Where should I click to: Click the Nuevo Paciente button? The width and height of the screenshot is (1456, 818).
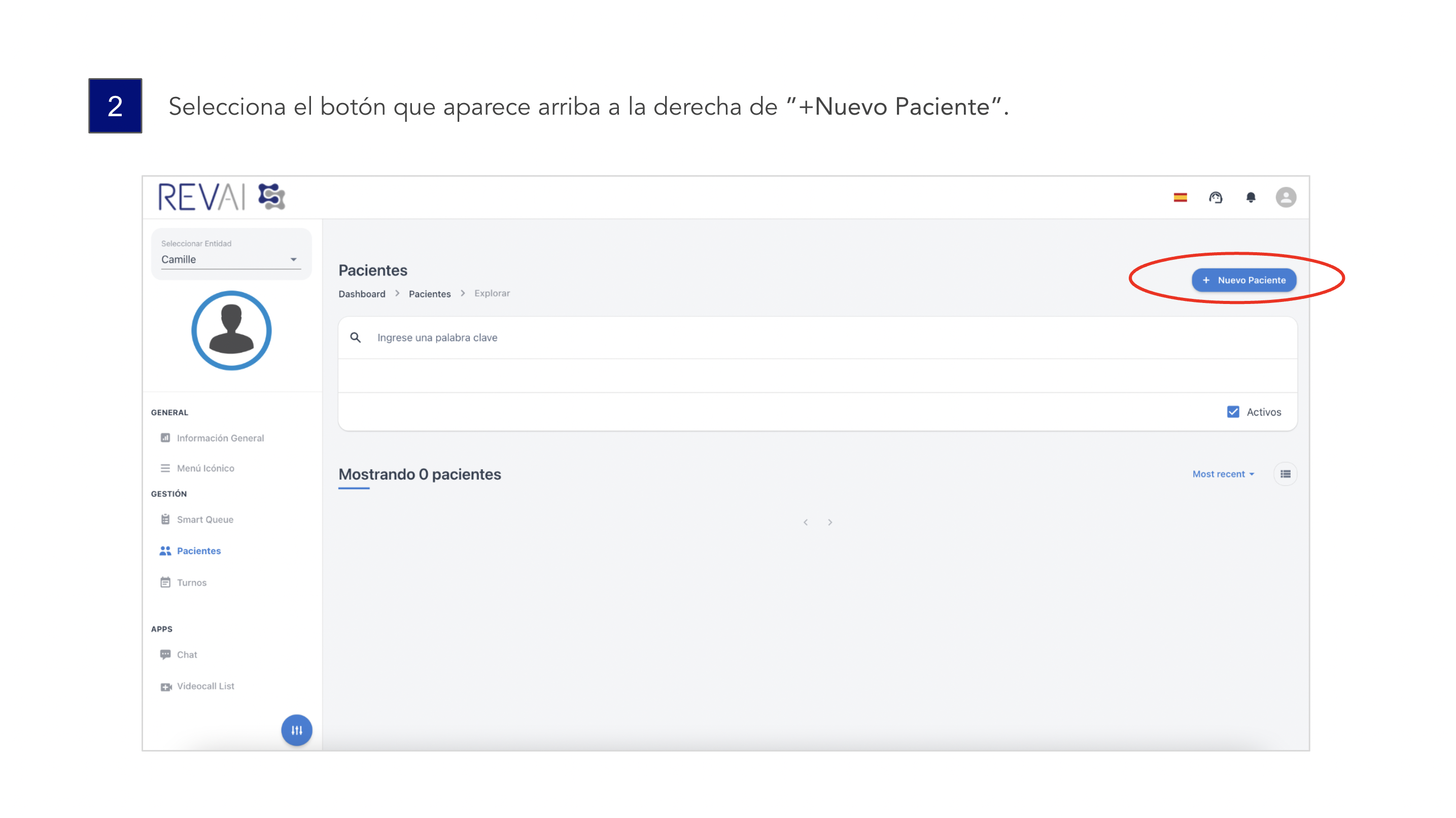[x=1243, y=280]
